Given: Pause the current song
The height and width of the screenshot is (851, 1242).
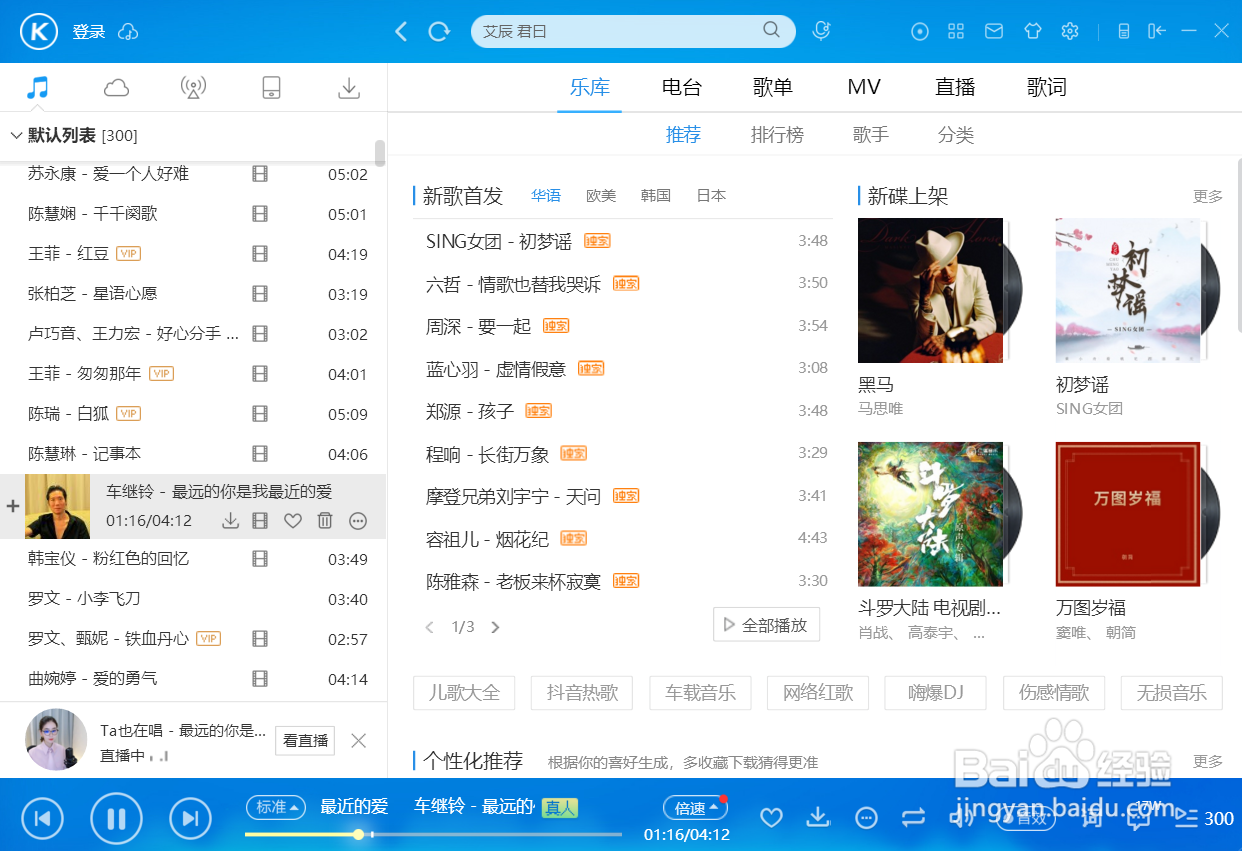Looking at the screenshot, I should pyautogui.click(x=116, y=819).
